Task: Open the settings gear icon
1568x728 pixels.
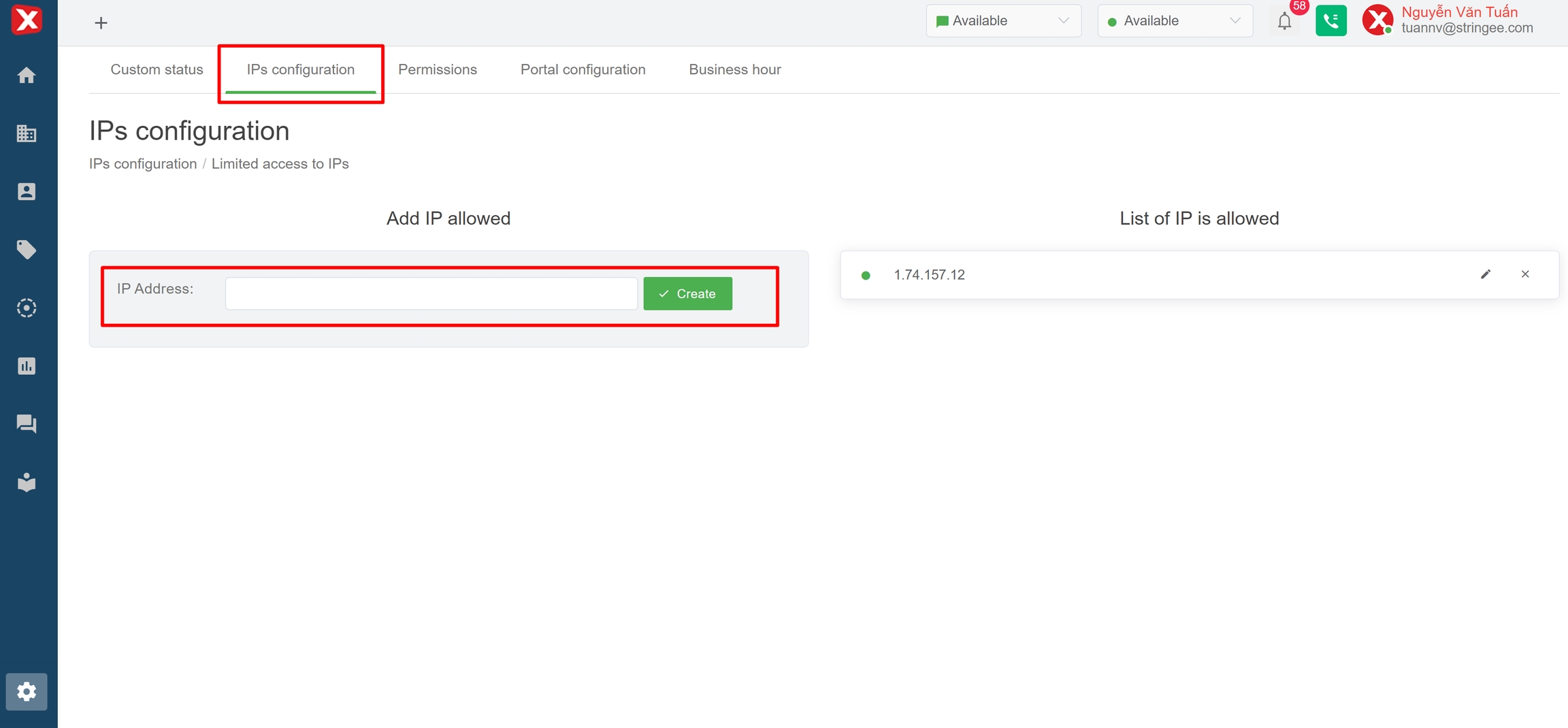Action: [27, 692]
